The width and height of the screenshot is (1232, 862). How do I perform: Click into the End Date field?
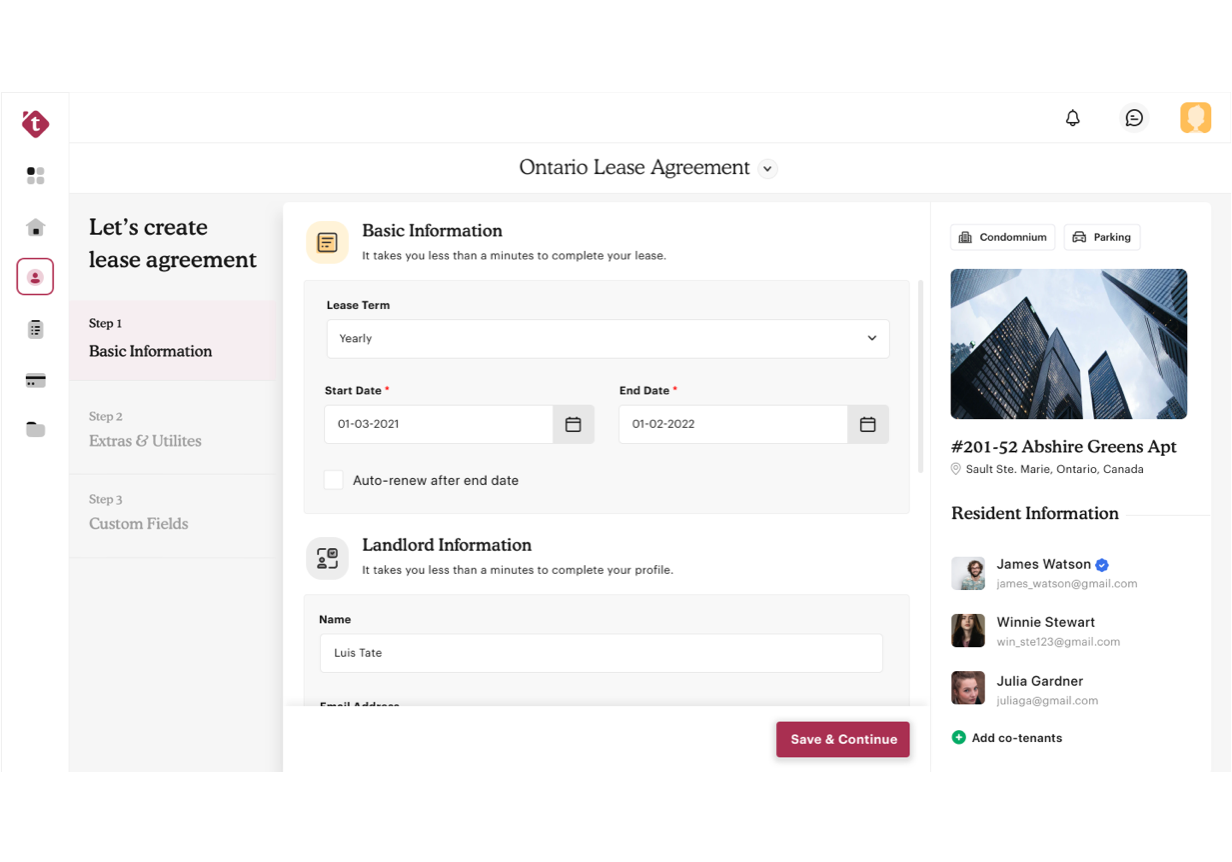tap(733, 424)
